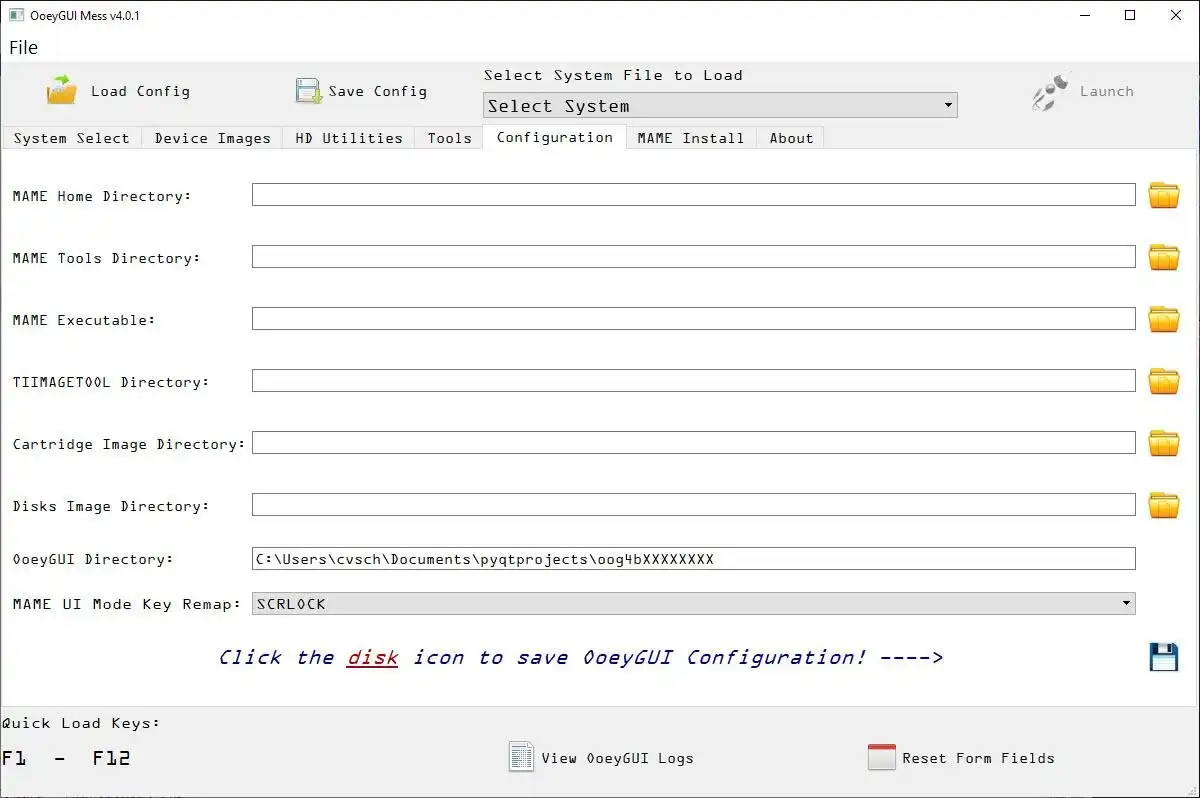This screenshot has width=1200, height=798.
Task: Open the File menu
Action: click(24, 47)
